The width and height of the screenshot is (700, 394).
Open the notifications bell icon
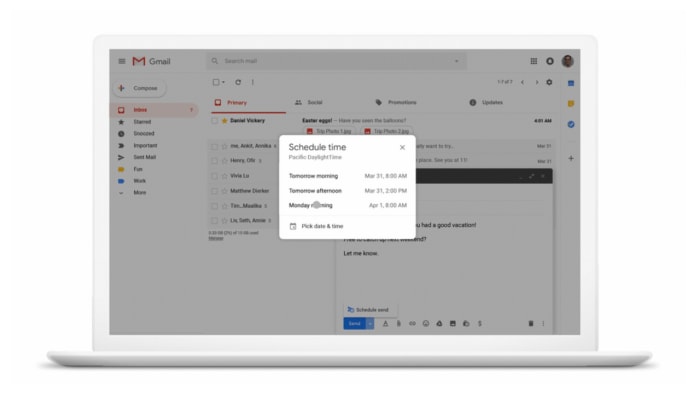click(x=550, y=61)
